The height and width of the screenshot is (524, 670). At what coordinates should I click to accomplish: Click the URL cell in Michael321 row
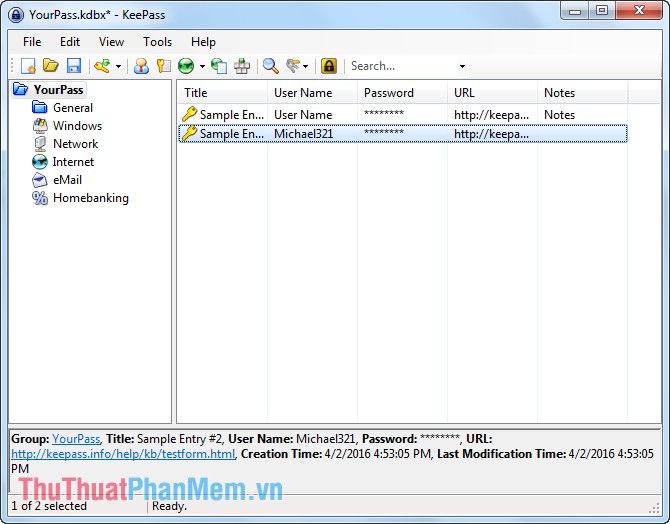[491, 134]
